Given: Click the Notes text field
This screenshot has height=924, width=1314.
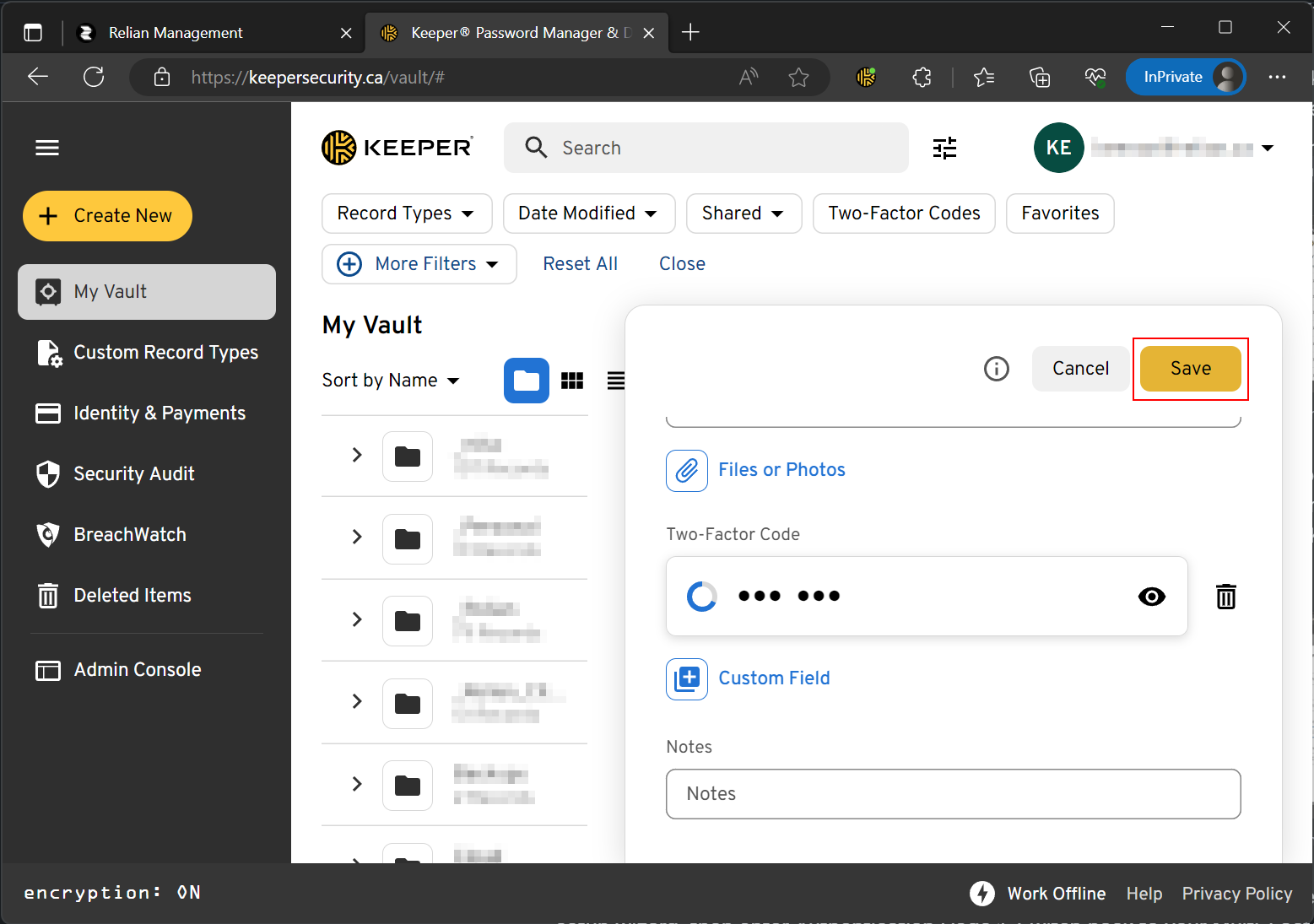Looking at the screenshot, I should tap(953, 794).
